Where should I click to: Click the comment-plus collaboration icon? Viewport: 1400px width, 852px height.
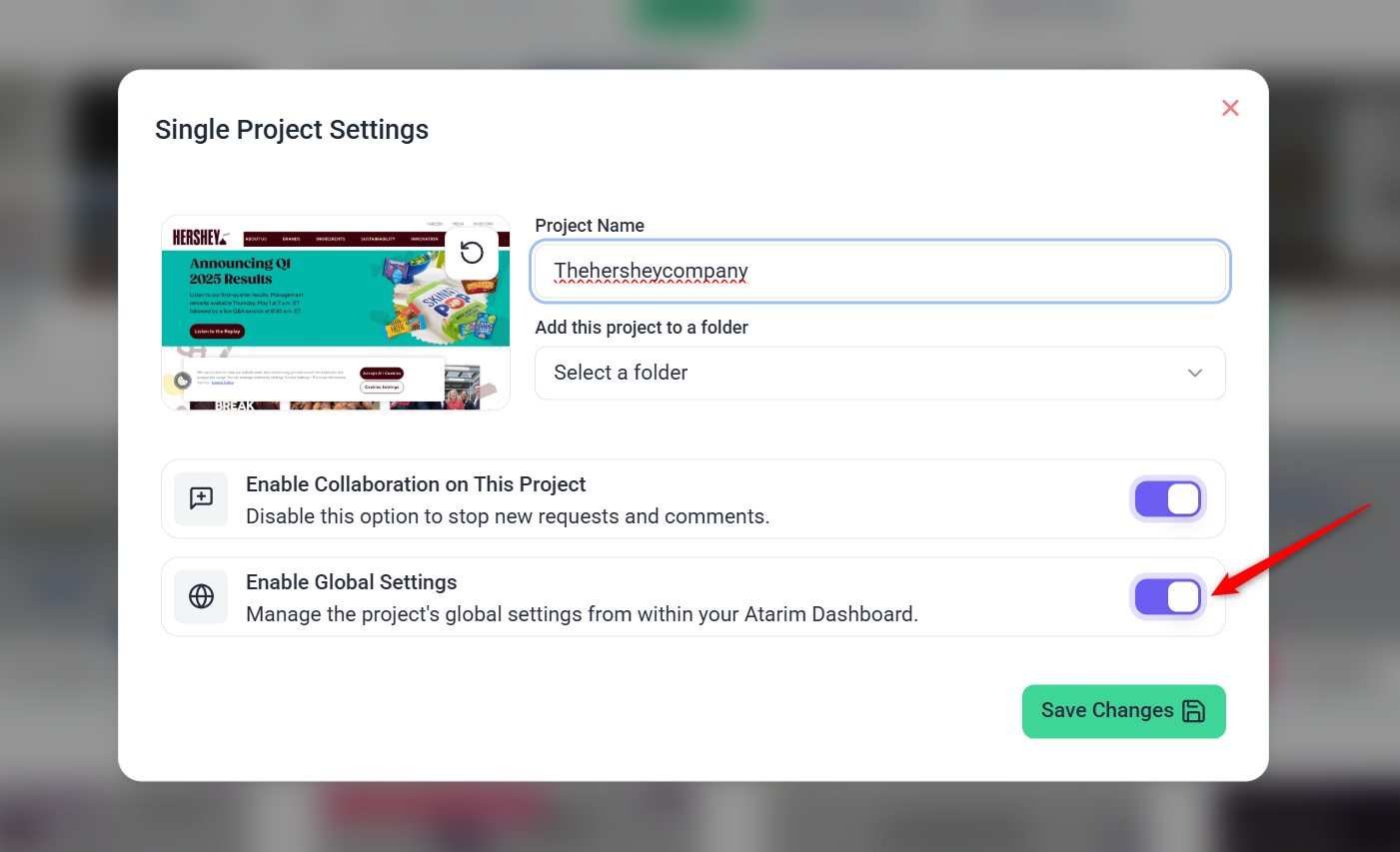click(x=202, y=498)
